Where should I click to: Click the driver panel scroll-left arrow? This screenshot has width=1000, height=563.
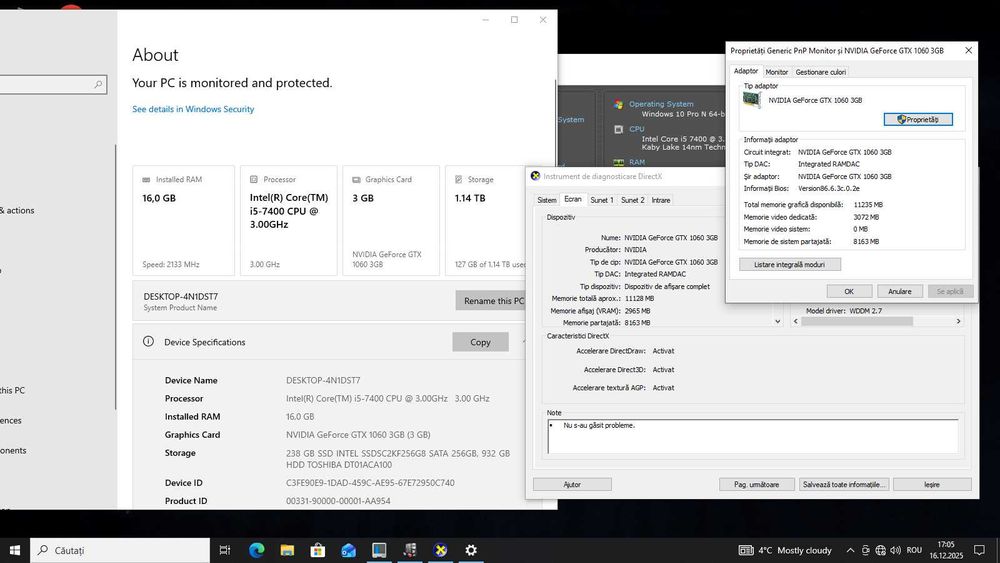pyautogui.click(x=795, y=321)
